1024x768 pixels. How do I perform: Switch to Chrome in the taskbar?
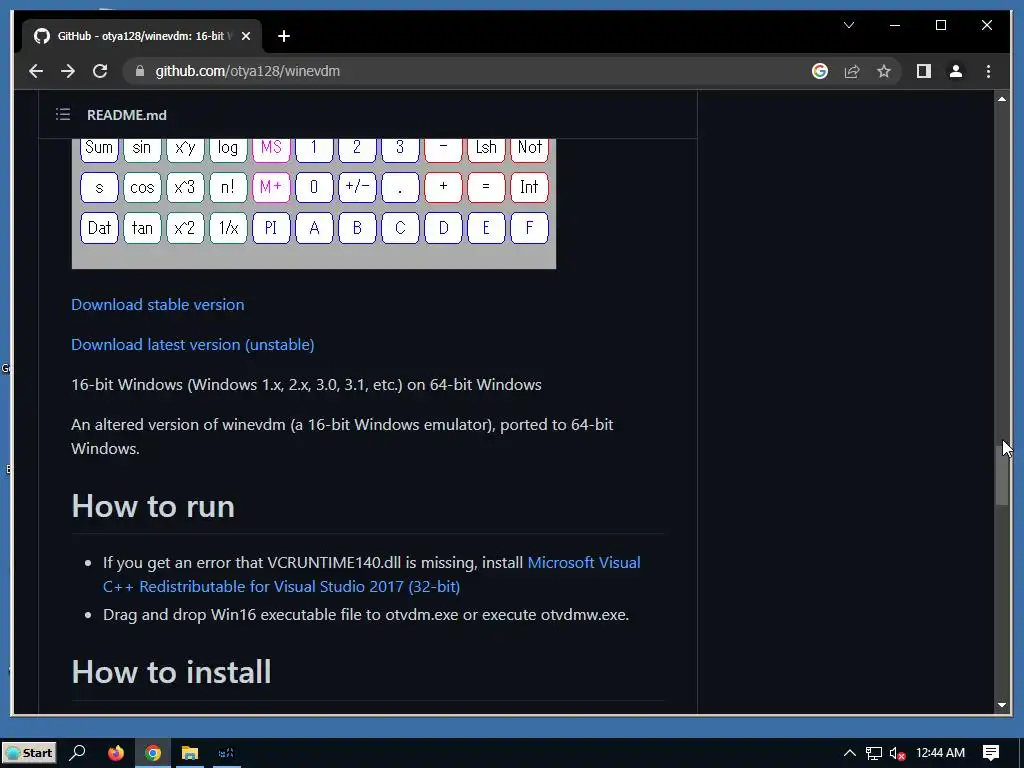pos(153,753)
